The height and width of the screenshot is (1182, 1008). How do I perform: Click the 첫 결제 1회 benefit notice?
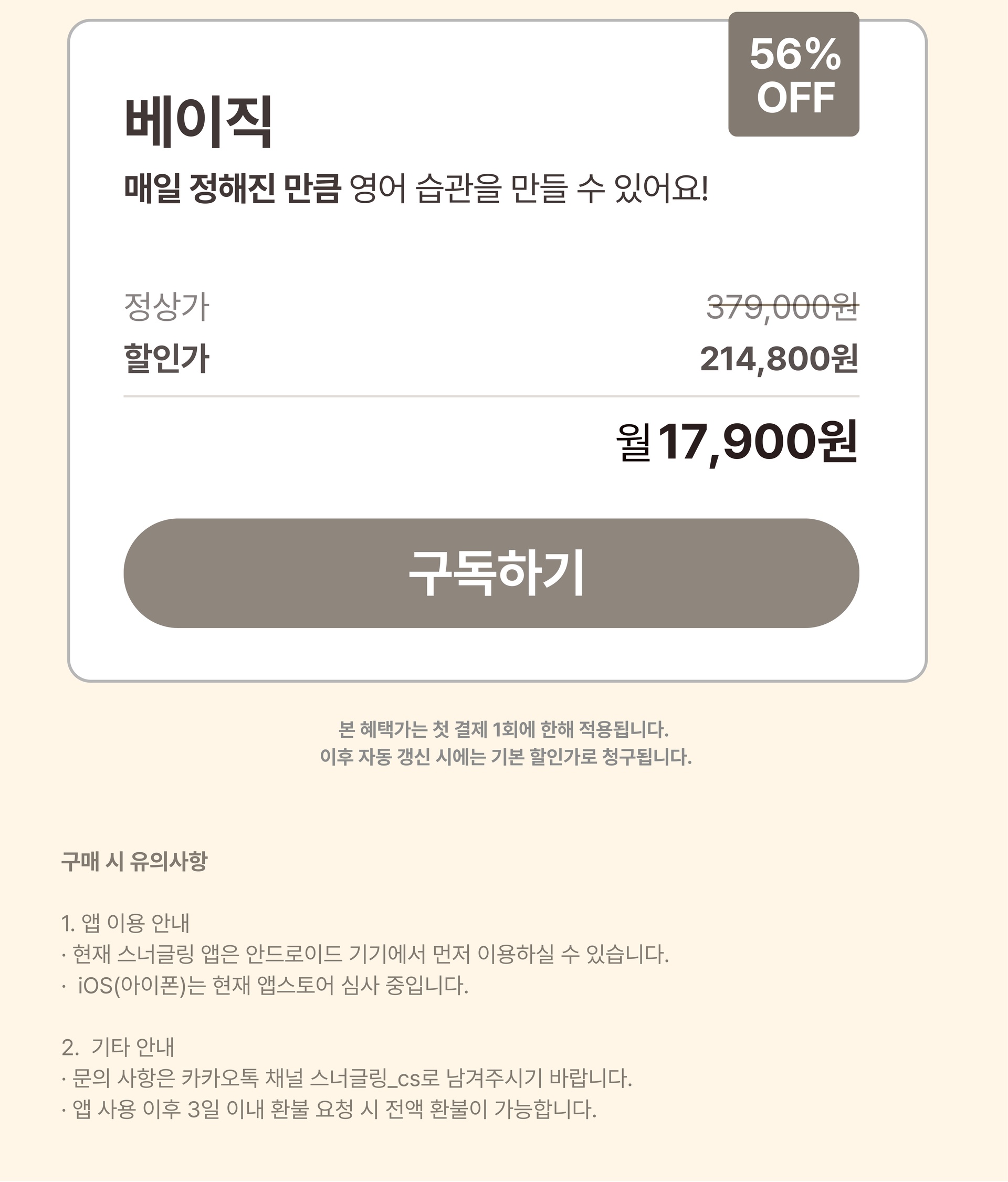(x=503, y=729)
